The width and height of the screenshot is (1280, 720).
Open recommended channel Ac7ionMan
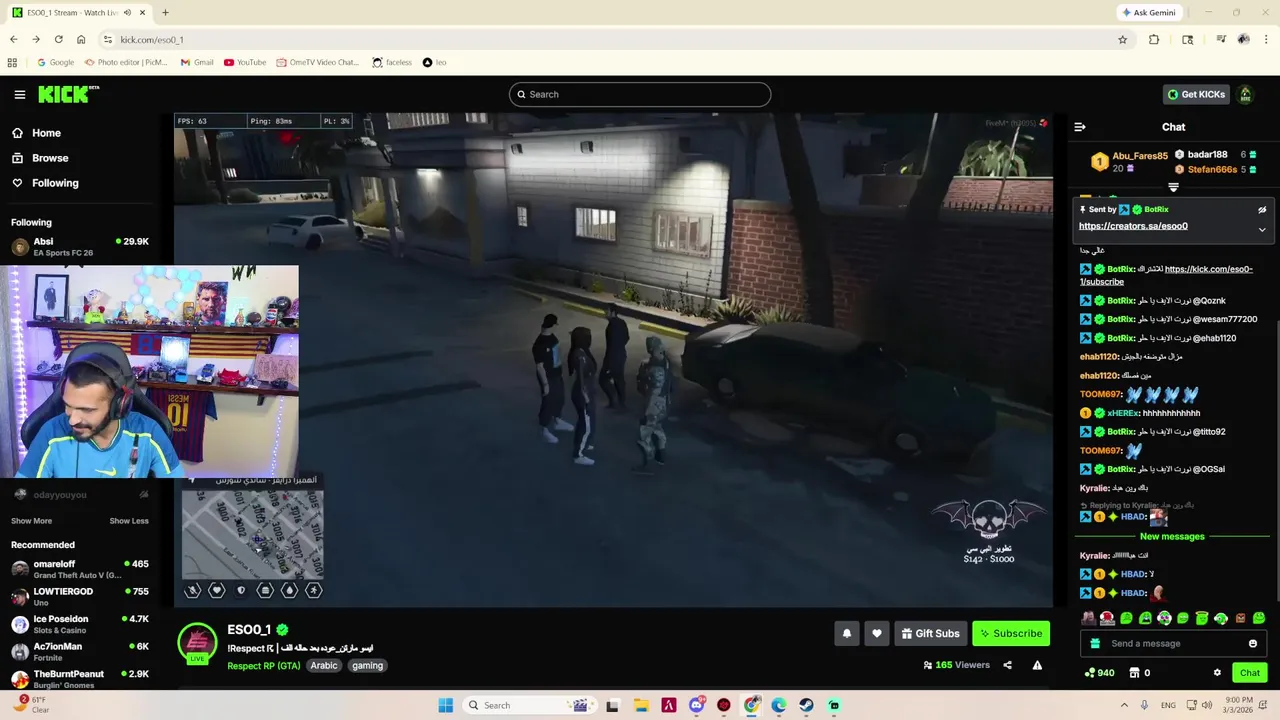tap(80, 651)
